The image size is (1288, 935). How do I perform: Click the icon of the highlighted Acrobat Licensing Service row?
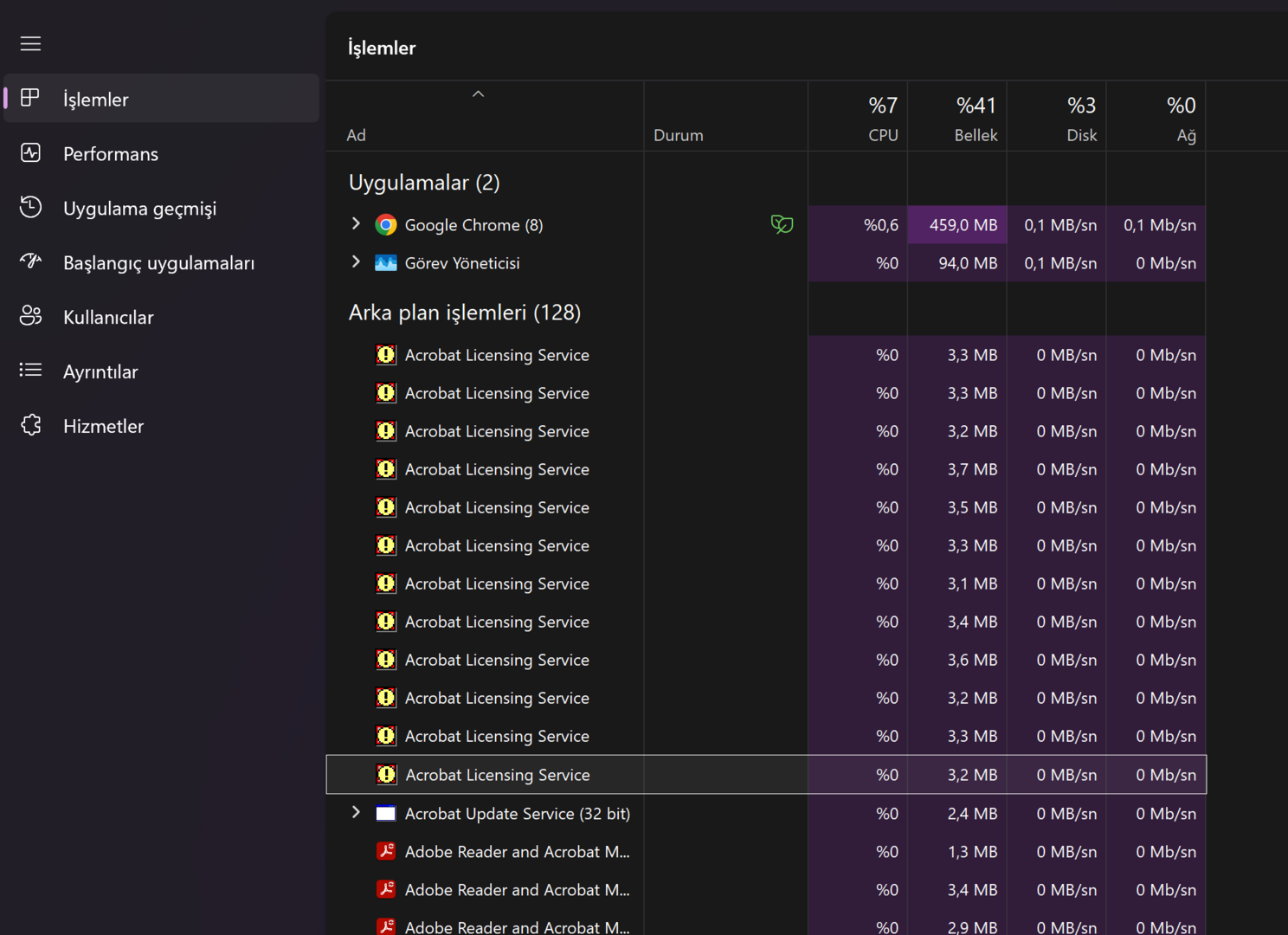coord(387,775)
